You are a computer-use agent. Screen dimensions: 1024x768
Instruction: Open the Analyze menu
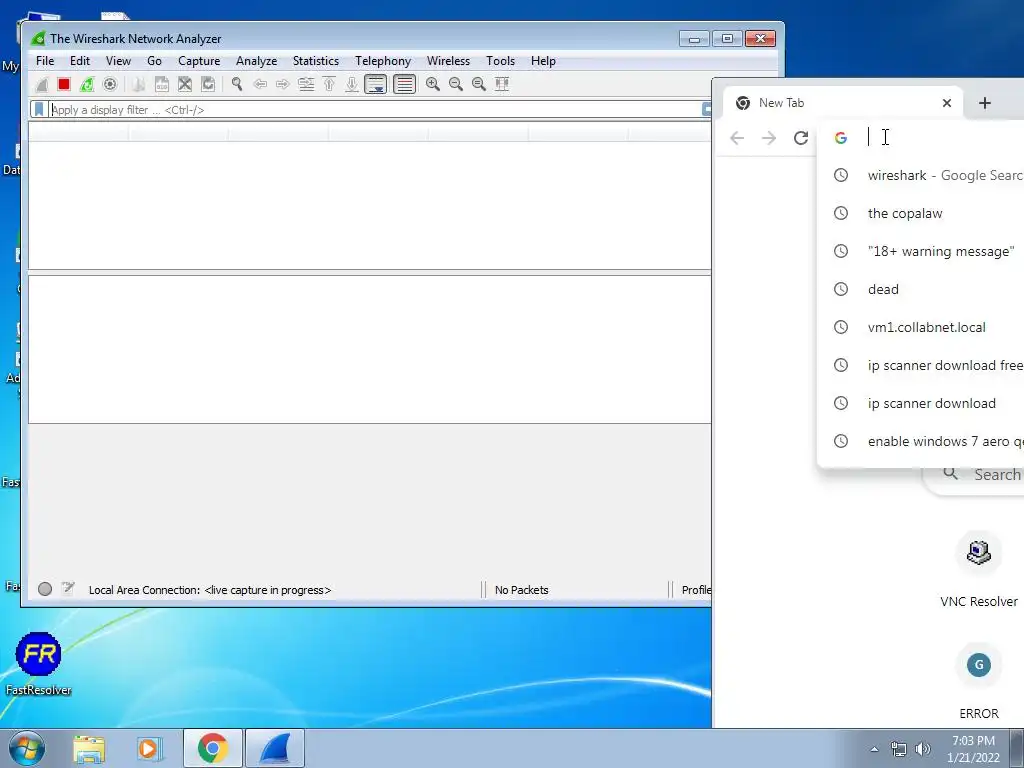tap(256, 61)
